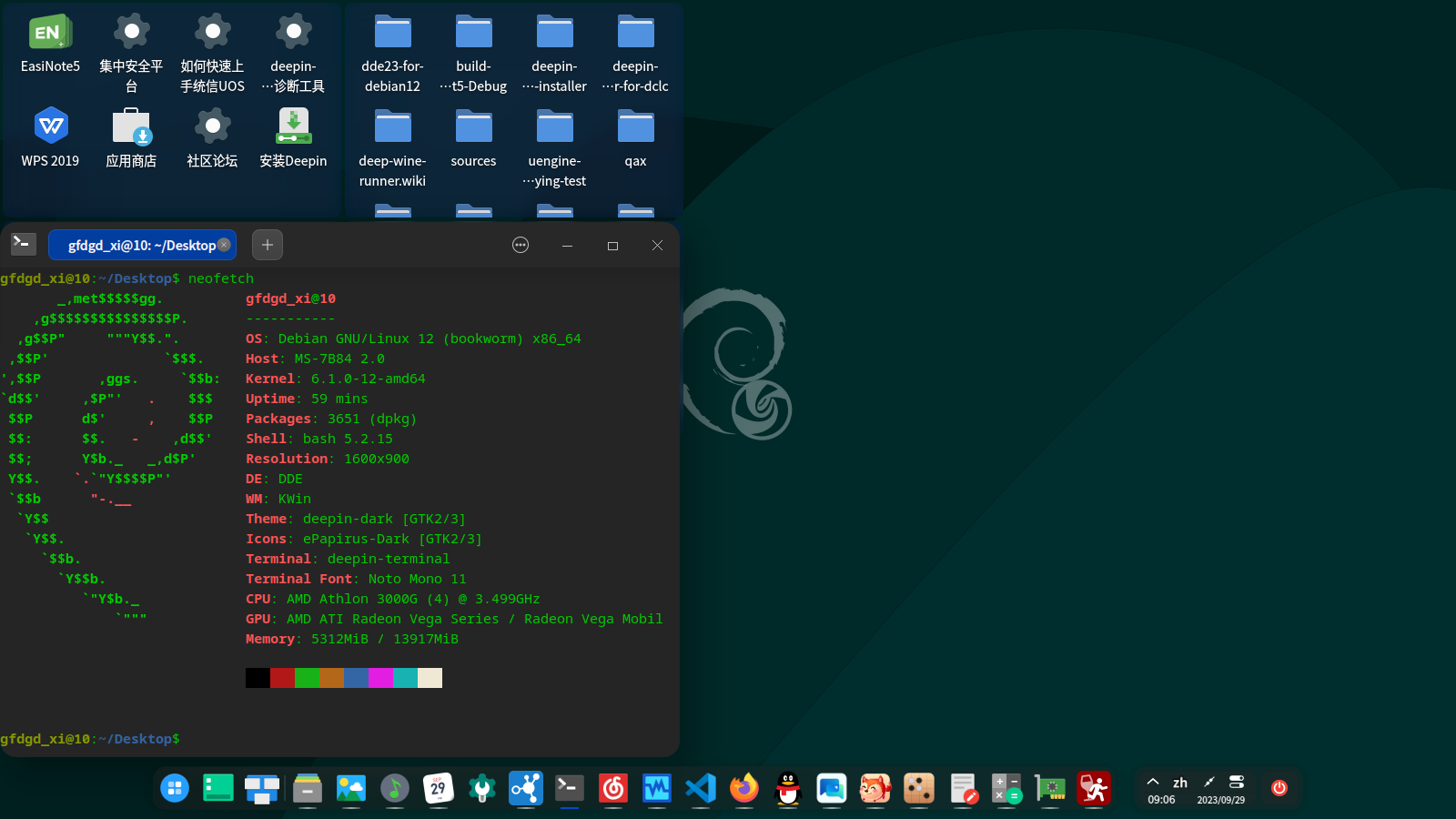The width and height of the screenshot is (1456, 819).
Task: Open the Wine runner dock icon
Action: click(1094, 788)
